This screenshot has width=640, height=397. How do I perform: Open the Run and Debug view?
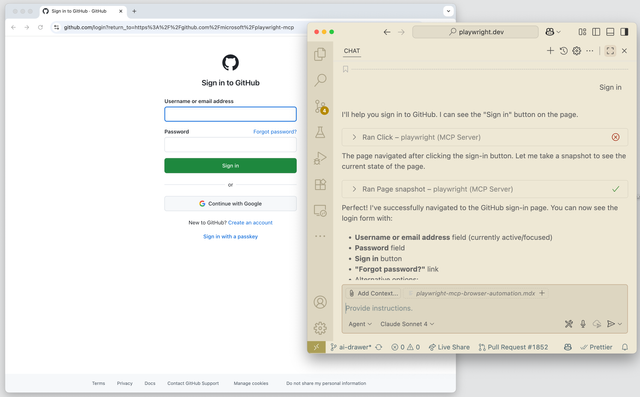tap(320, 158)
